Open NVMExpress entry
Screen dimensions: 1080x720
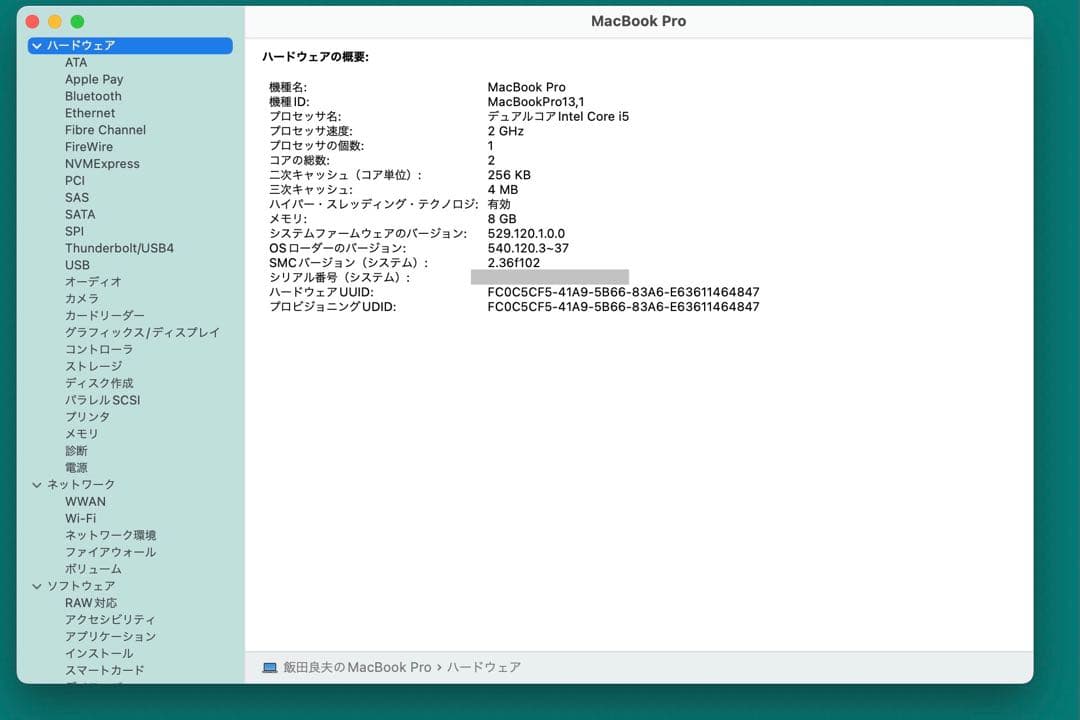(102, 164)
